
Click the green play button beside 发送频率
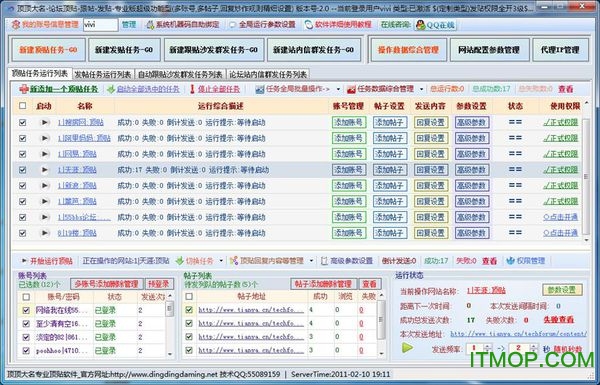pos(408,347)
